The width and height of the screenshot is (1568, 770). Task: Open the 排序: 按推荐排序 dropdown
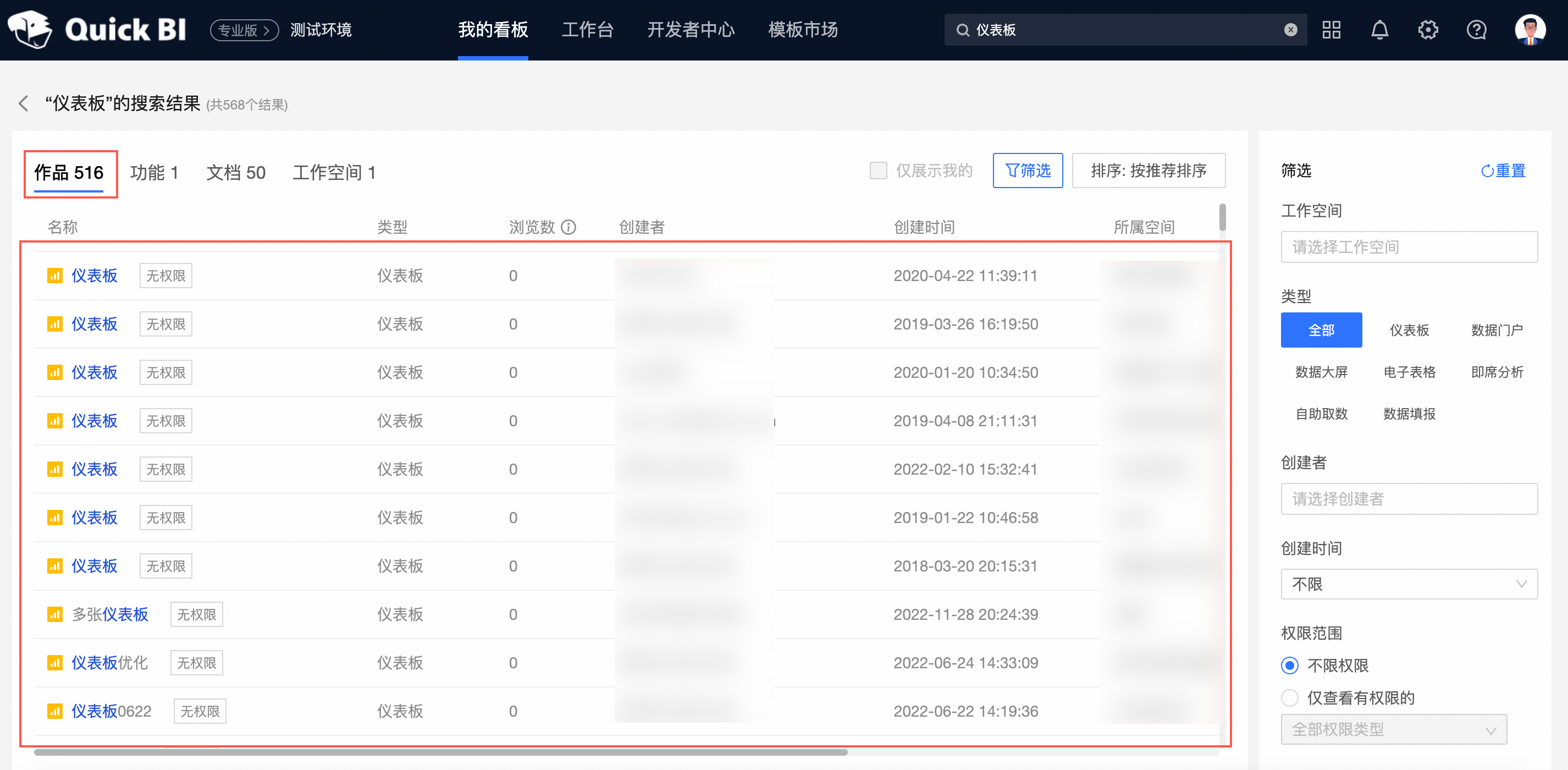pyautogui.click(x=1149, y=170)
